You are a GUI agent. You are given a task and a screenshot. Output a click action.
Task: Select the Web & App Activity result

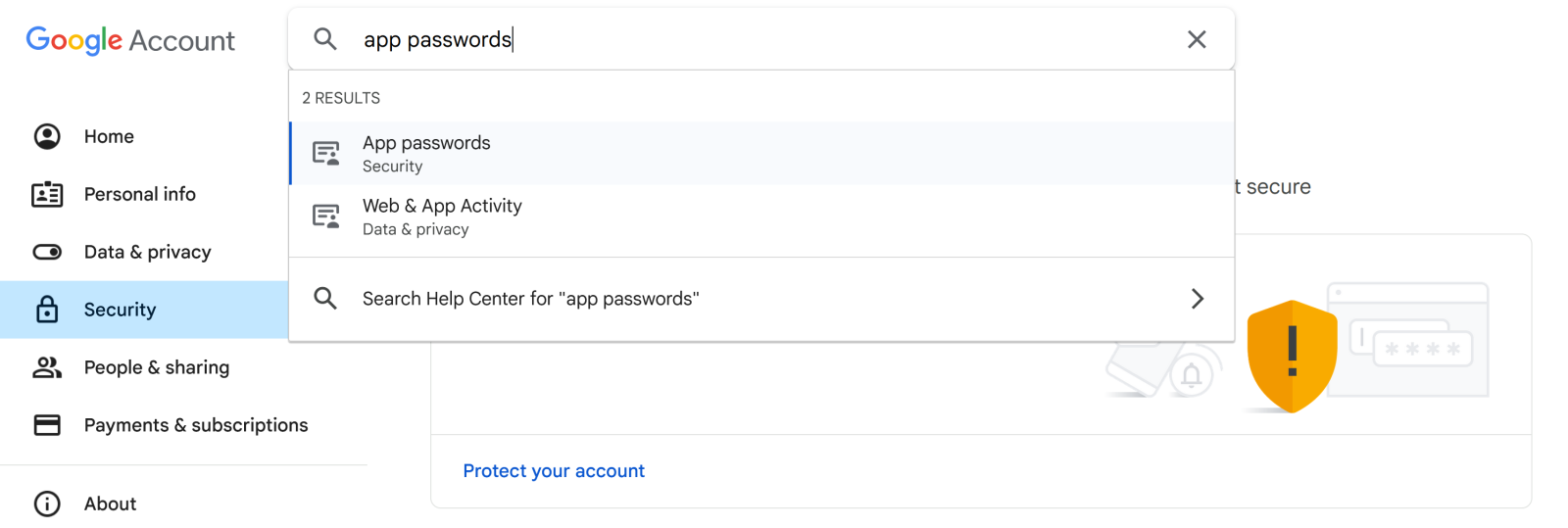(442, 216)
